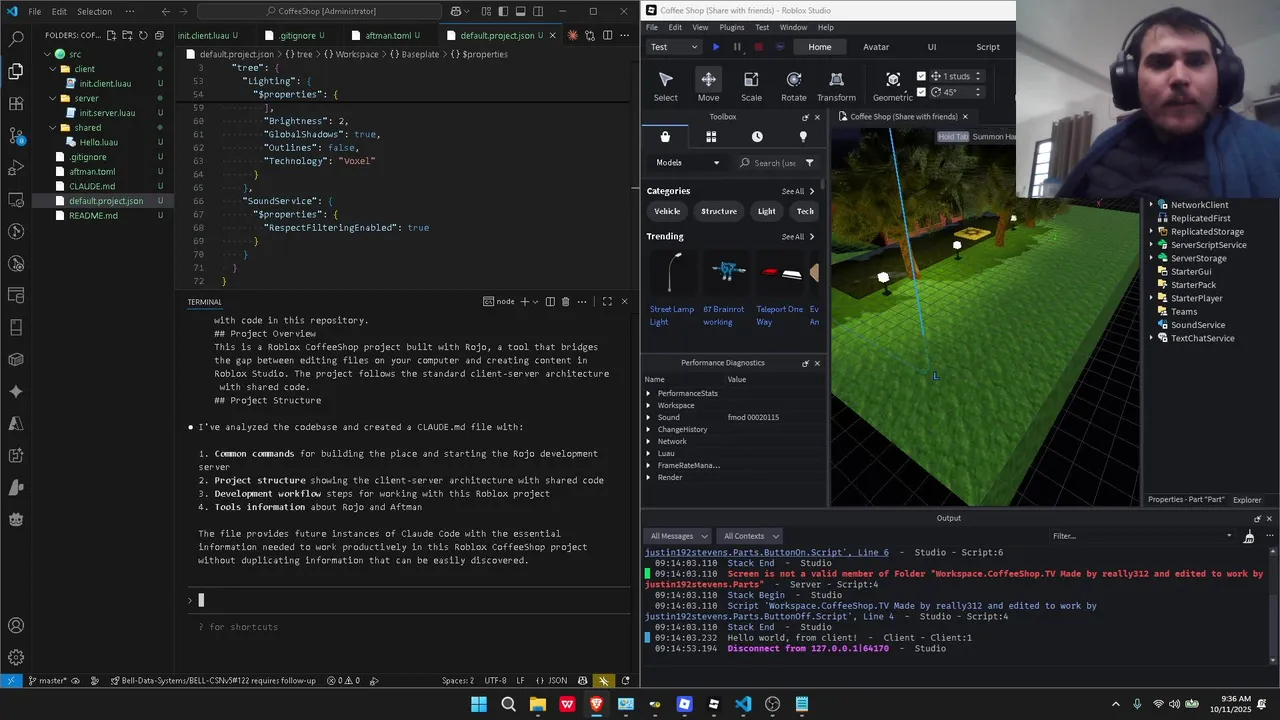
Task: Choose the Scale tool in Roblox Studio
Action: pyautogui.click(x=751, y=86)
